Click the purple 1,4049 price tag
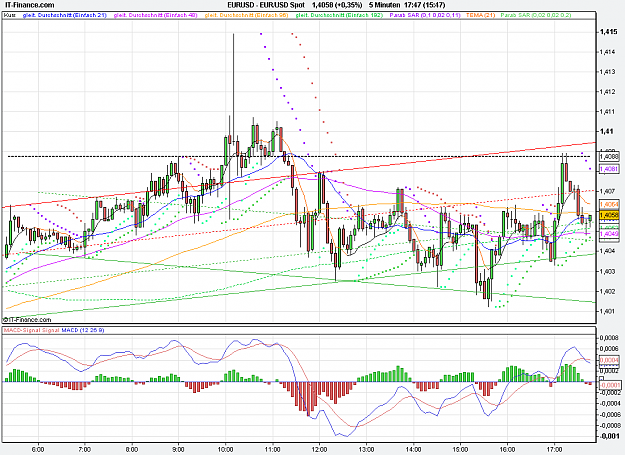Image resolution: width=625 pixels, height=455 pixels. point(609,233)
